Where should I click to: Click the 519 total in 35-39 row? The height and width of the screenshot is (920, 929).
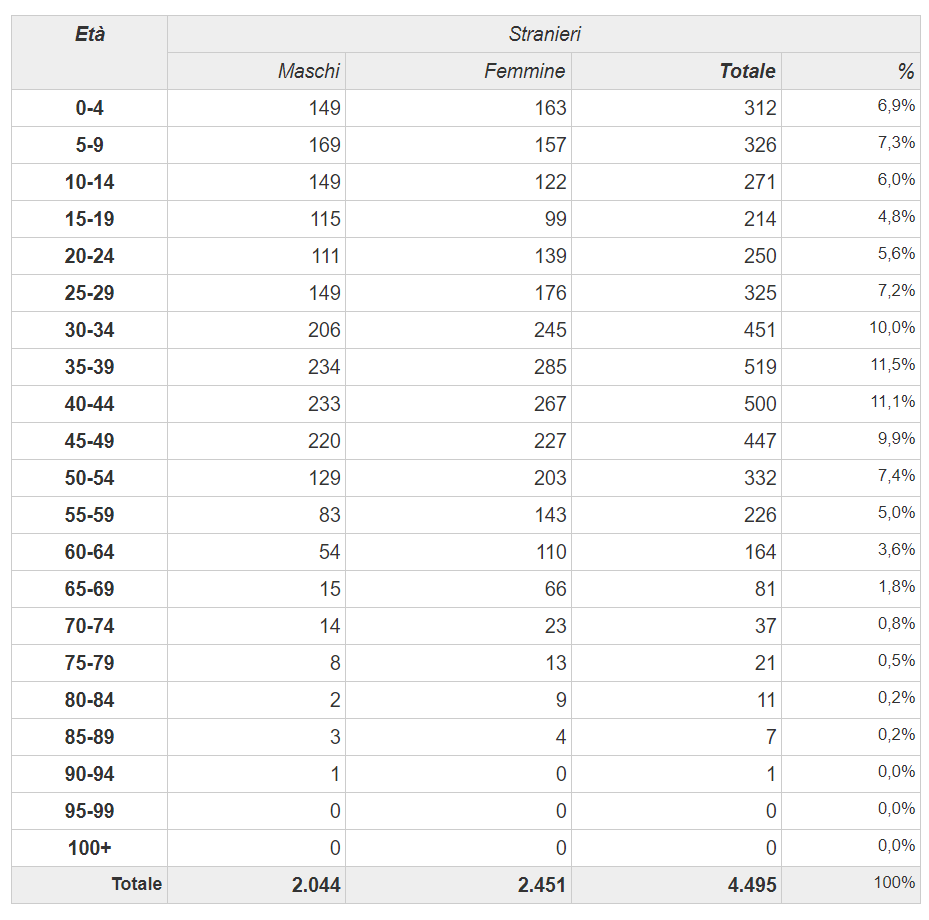point(759,367)
